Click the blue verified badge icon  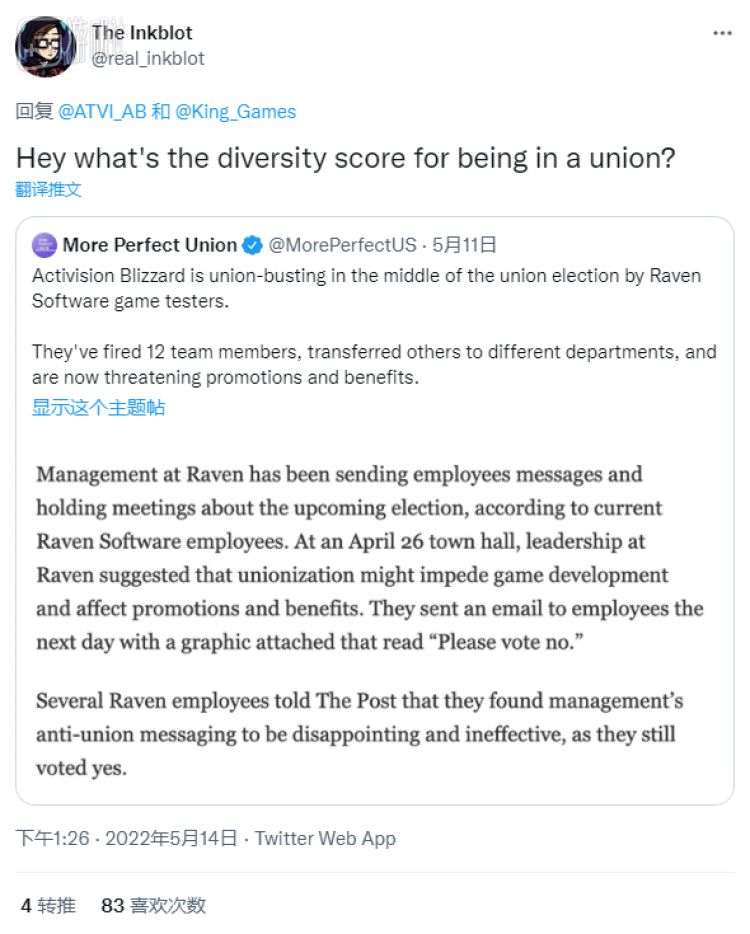[253, 245]
